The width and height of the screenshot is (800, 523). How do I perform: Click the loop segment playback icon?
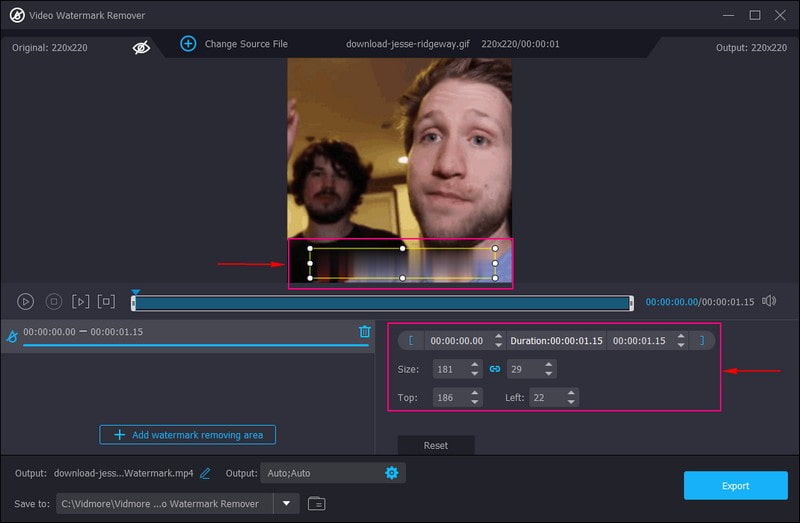tap(107, 301)
